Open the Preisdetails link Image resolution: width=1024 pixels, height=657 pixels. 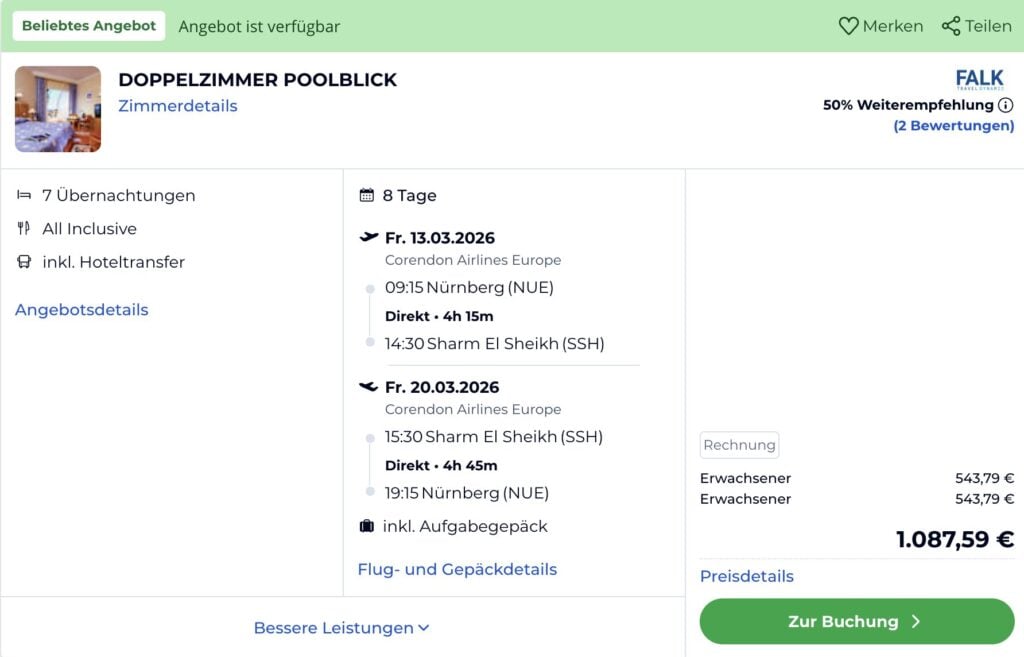(x=746, y=576)
